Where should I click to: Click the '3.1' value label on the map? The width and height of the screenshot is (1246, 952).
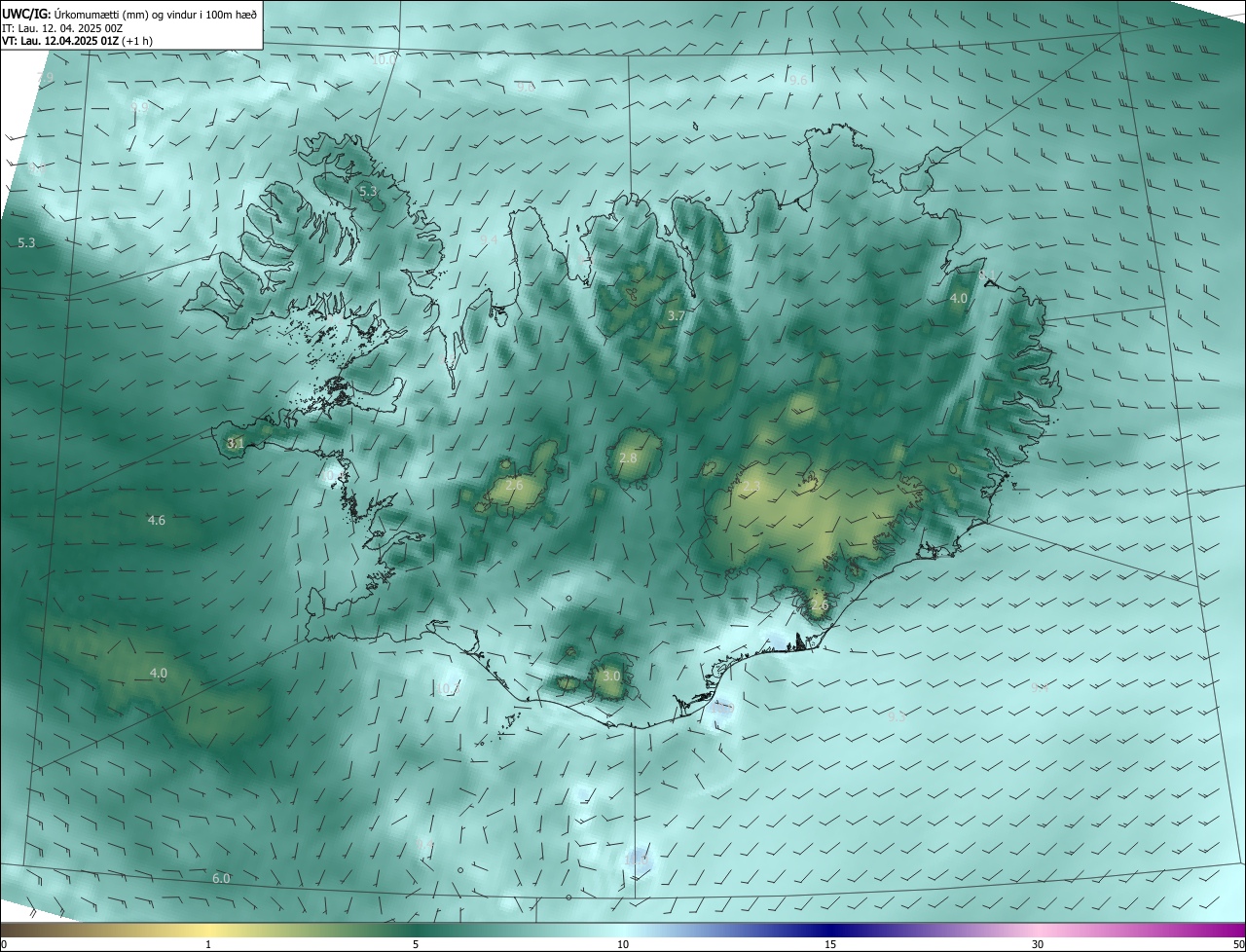click(236, 443)
